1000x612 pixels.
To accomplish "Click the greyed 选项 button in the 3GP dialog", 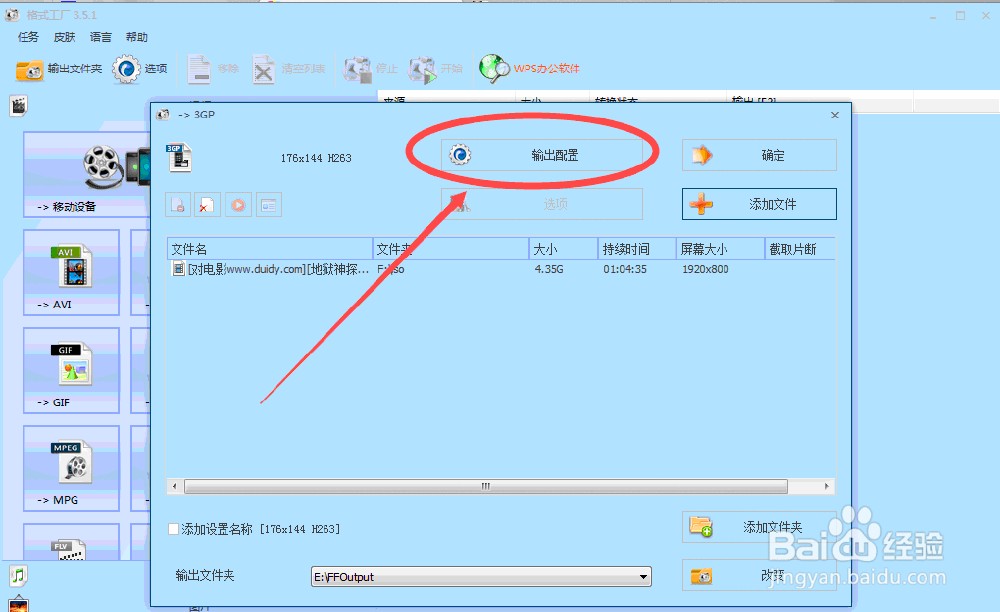I will (x=541, y=204).
